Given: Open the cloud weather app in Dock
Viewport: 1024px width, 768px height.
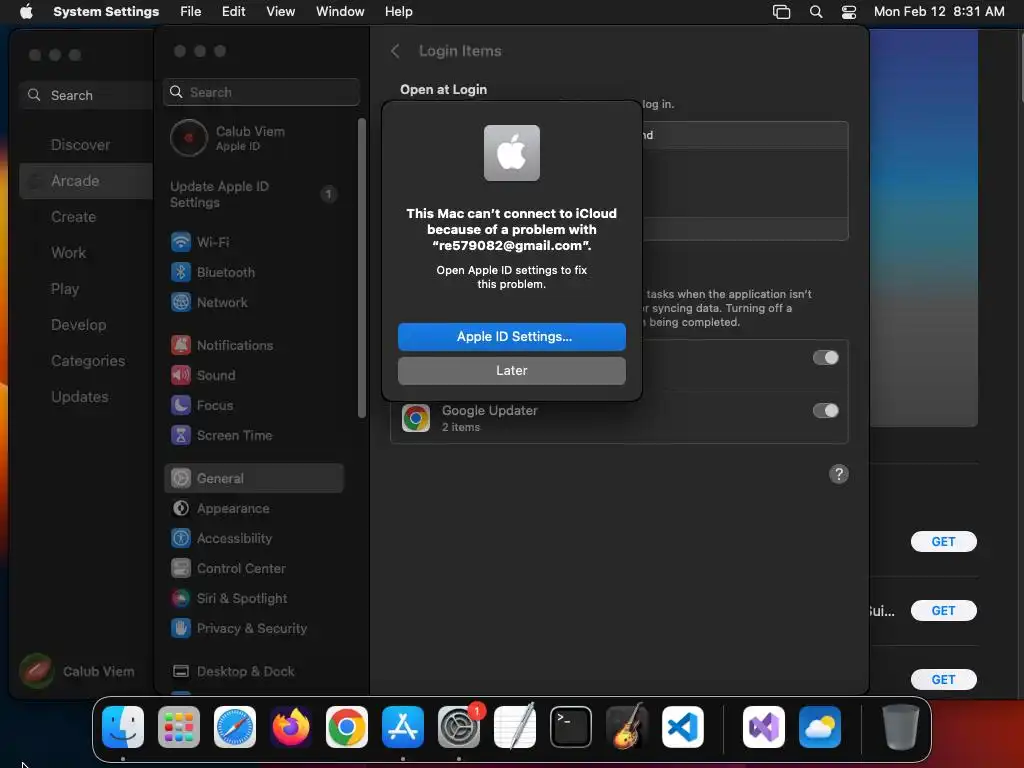Looking at the screenshot, I should point(820,727).
